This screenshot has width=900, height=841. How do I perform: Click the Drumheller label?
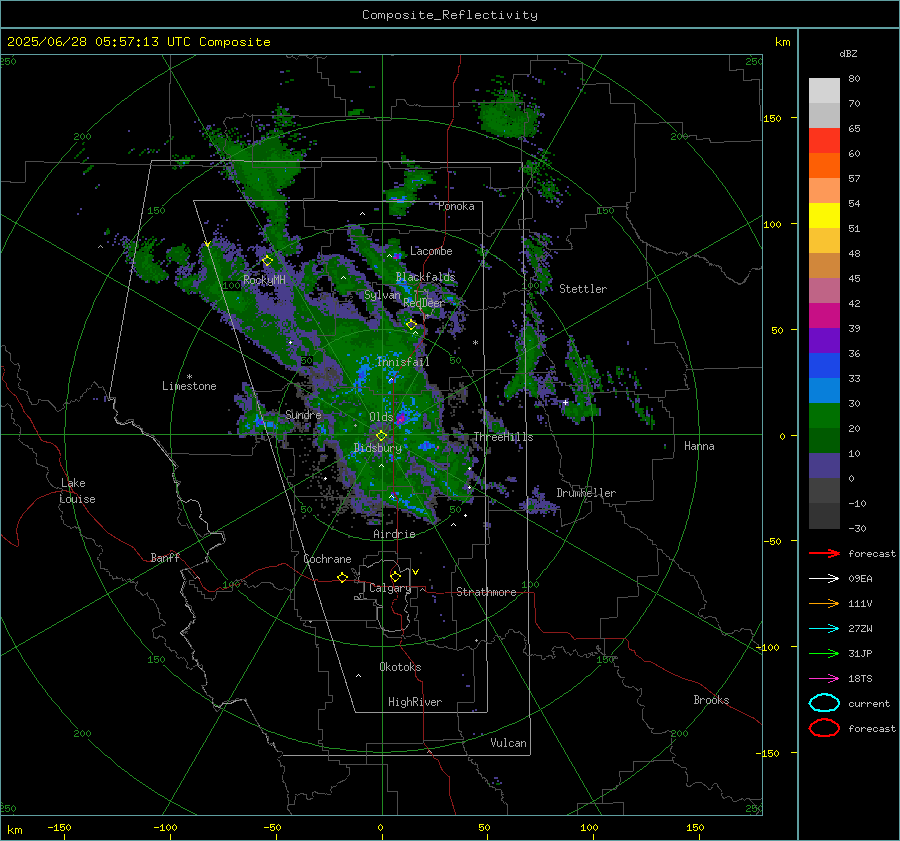pyautogui.click(x=586, y=493)
